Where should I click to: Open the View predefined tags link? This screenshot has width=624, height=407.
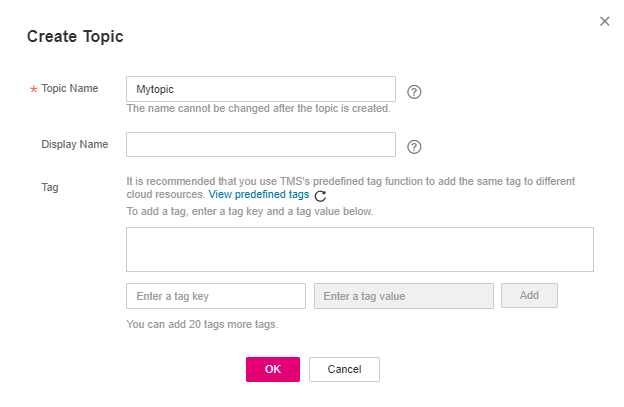(259, 195)
